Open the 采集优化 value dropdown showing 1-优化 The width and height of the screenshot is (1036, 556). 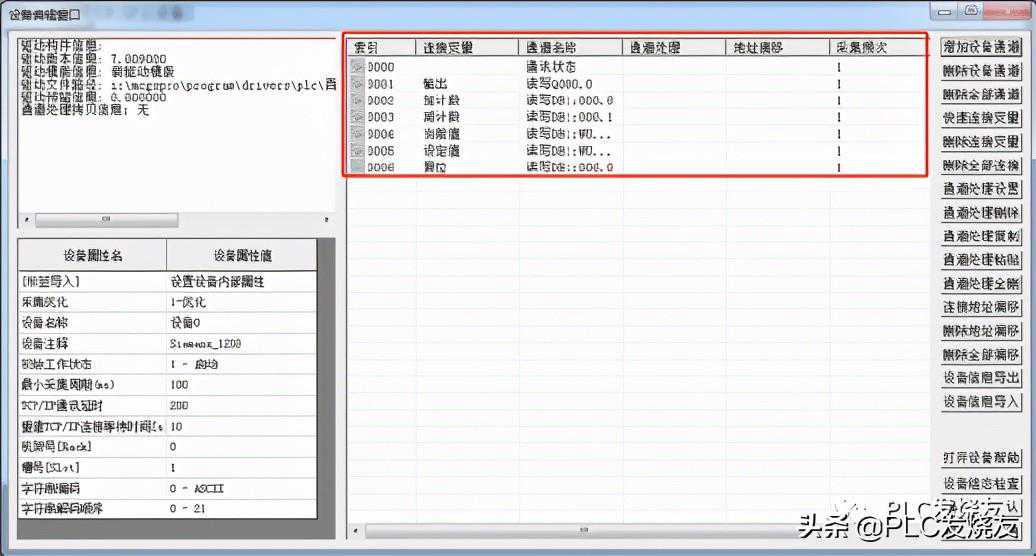(x=240, y=302)
